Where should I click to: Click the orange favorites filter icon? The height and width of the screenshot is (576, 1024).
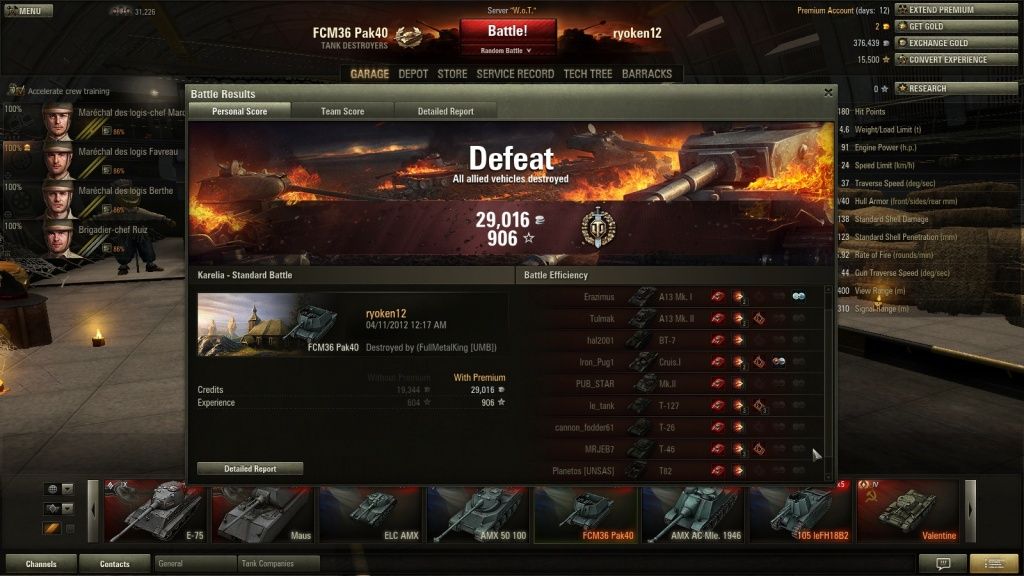(x=52, y=528)
